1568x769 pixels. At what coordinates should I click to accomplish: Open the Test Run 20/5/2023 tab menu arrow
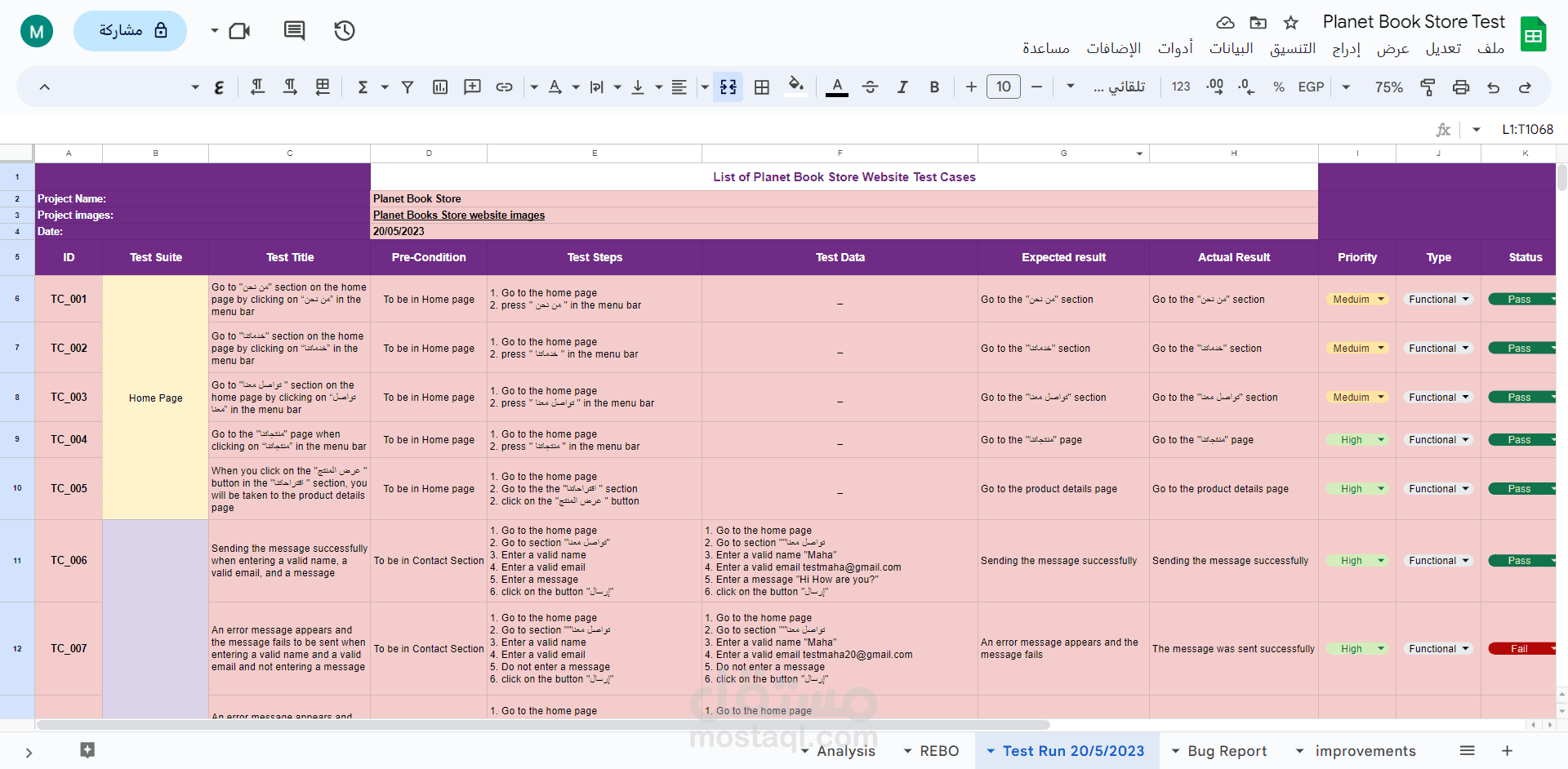click(991, 751)
